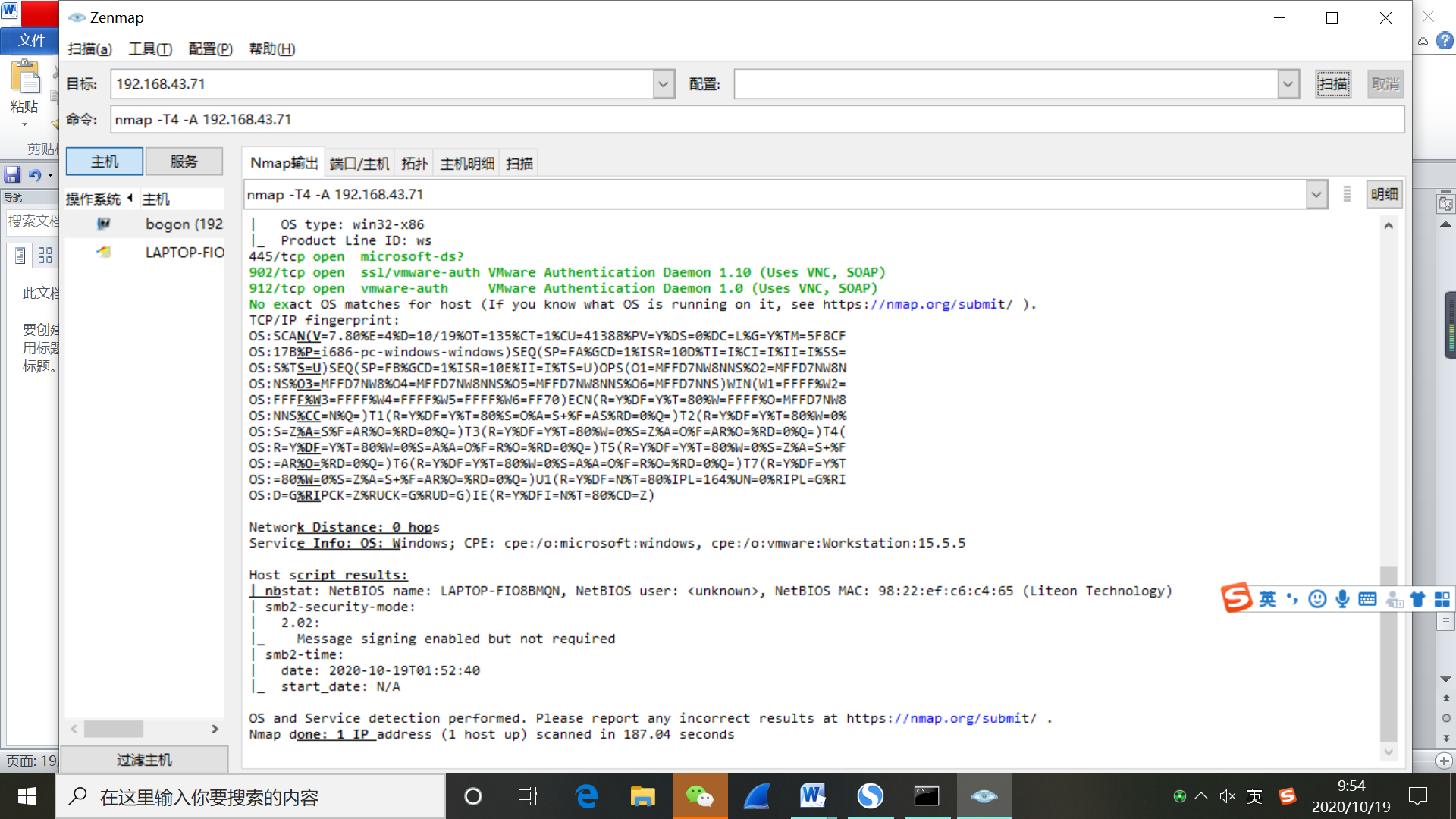Viewport: 1456px width, 819px height.
Task: Expand the 配置 profile dropdown
Action: 1288,84
